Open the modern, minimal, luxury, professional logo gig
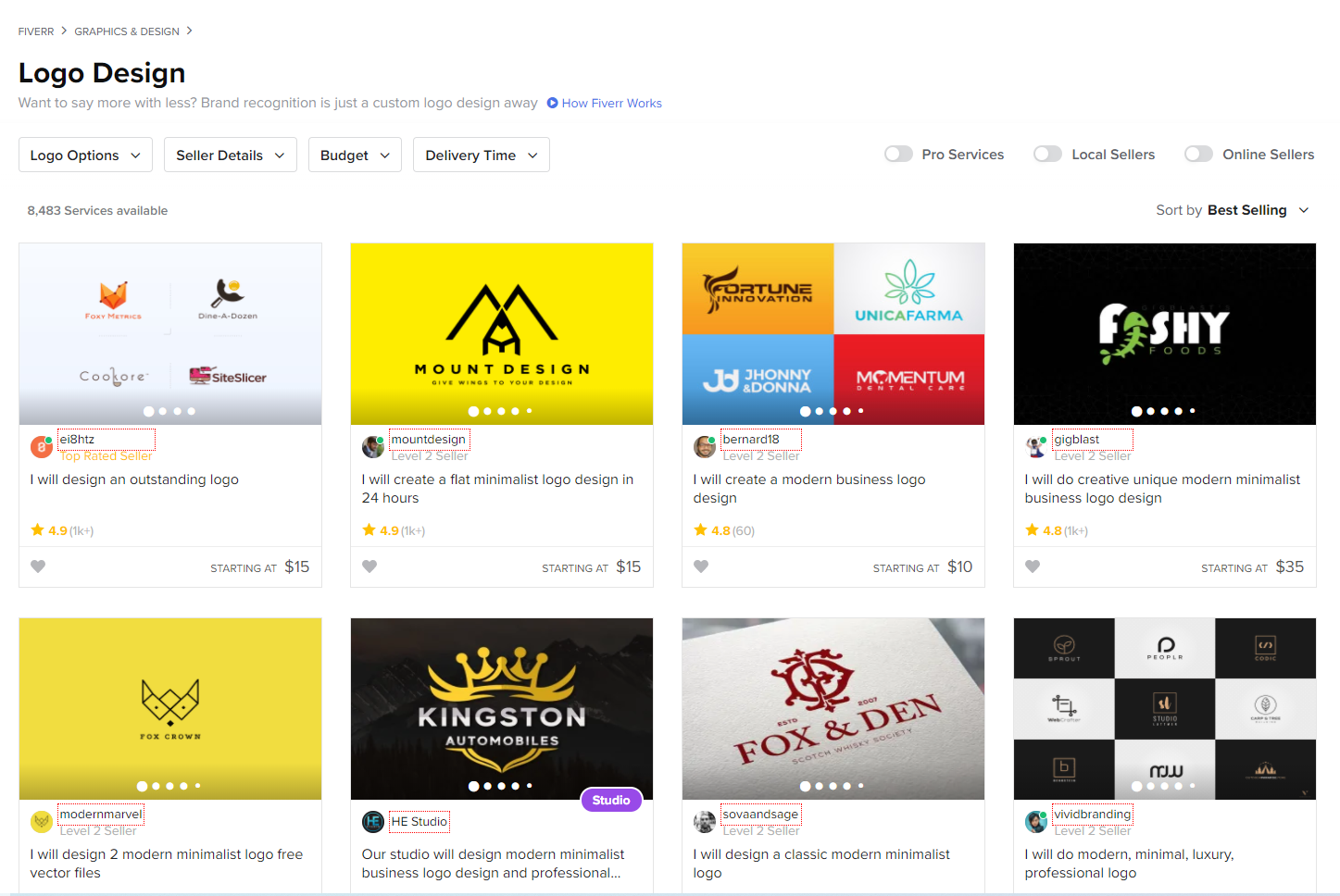Image resolution: width=1340 pixels, height=896 pixels. [x=1129, y=864]
